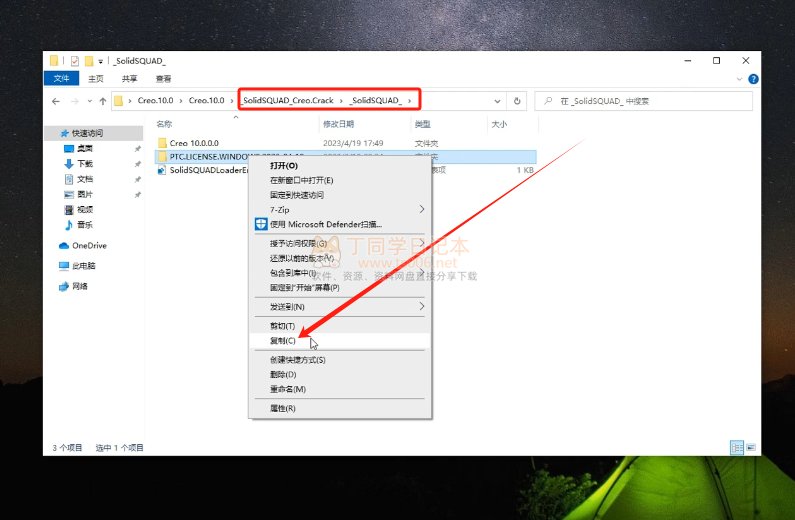
Task: Sort by 修改日期 column header
Action: pyautogui.click(x=339, y=124)
